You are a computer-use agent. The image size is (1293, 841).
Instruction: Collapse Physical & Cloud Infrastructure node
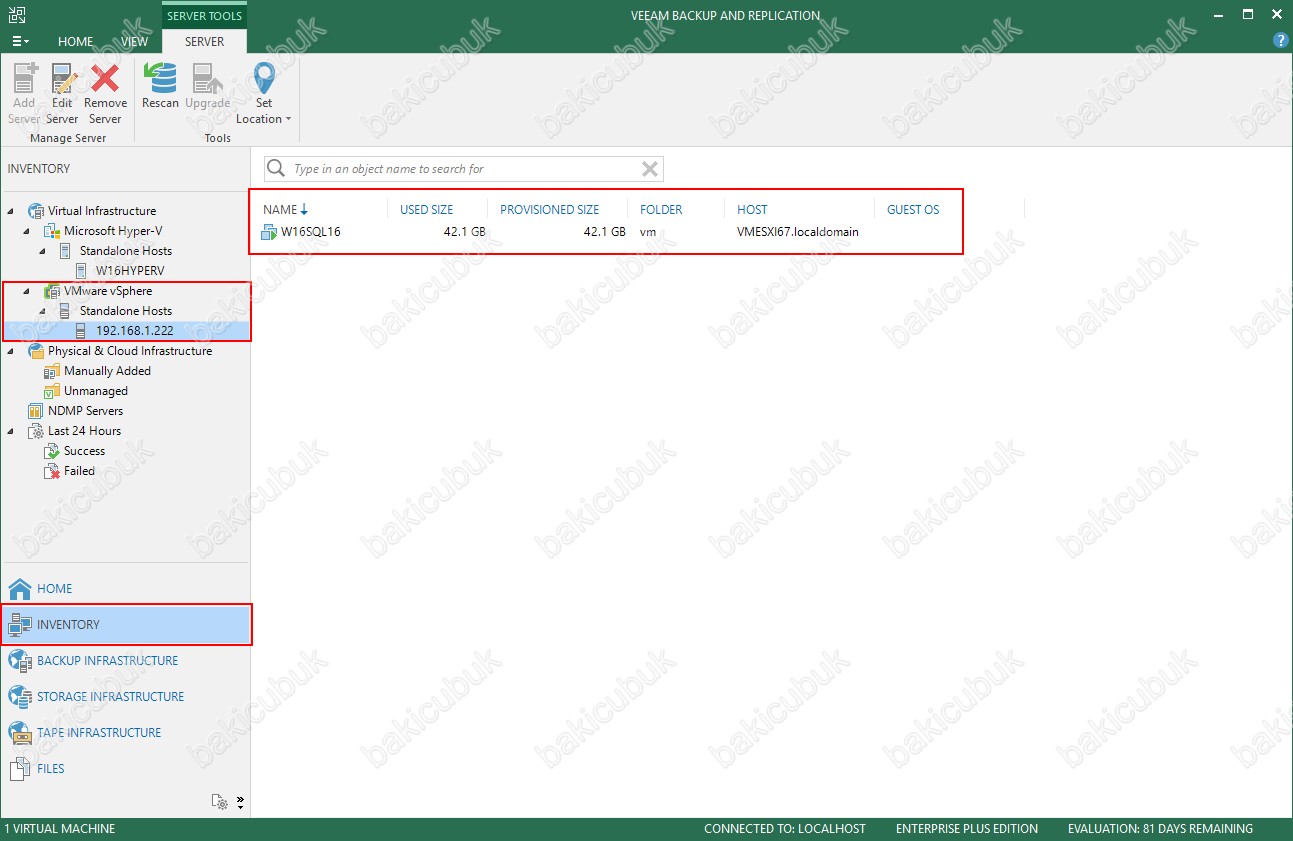click(x=12, y=351)
